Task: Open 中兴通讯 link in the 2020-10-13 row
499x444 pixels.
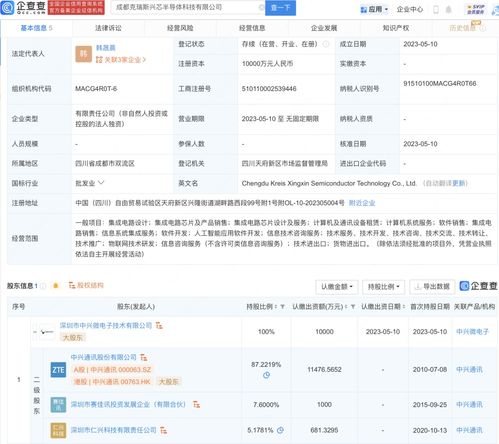Action: [469, 430]
